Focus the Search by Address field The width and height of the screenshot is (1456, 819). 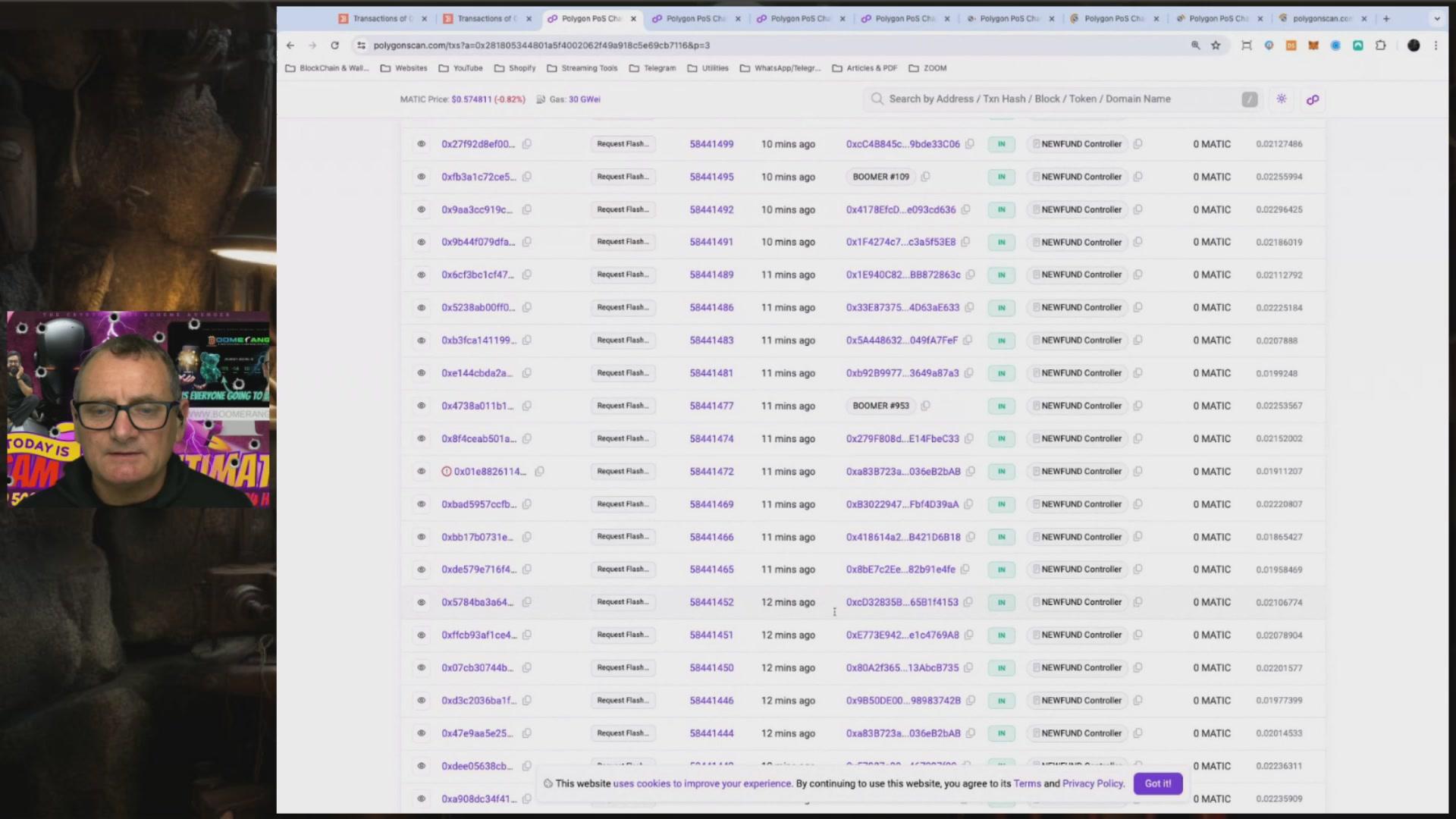[1062, 99]
